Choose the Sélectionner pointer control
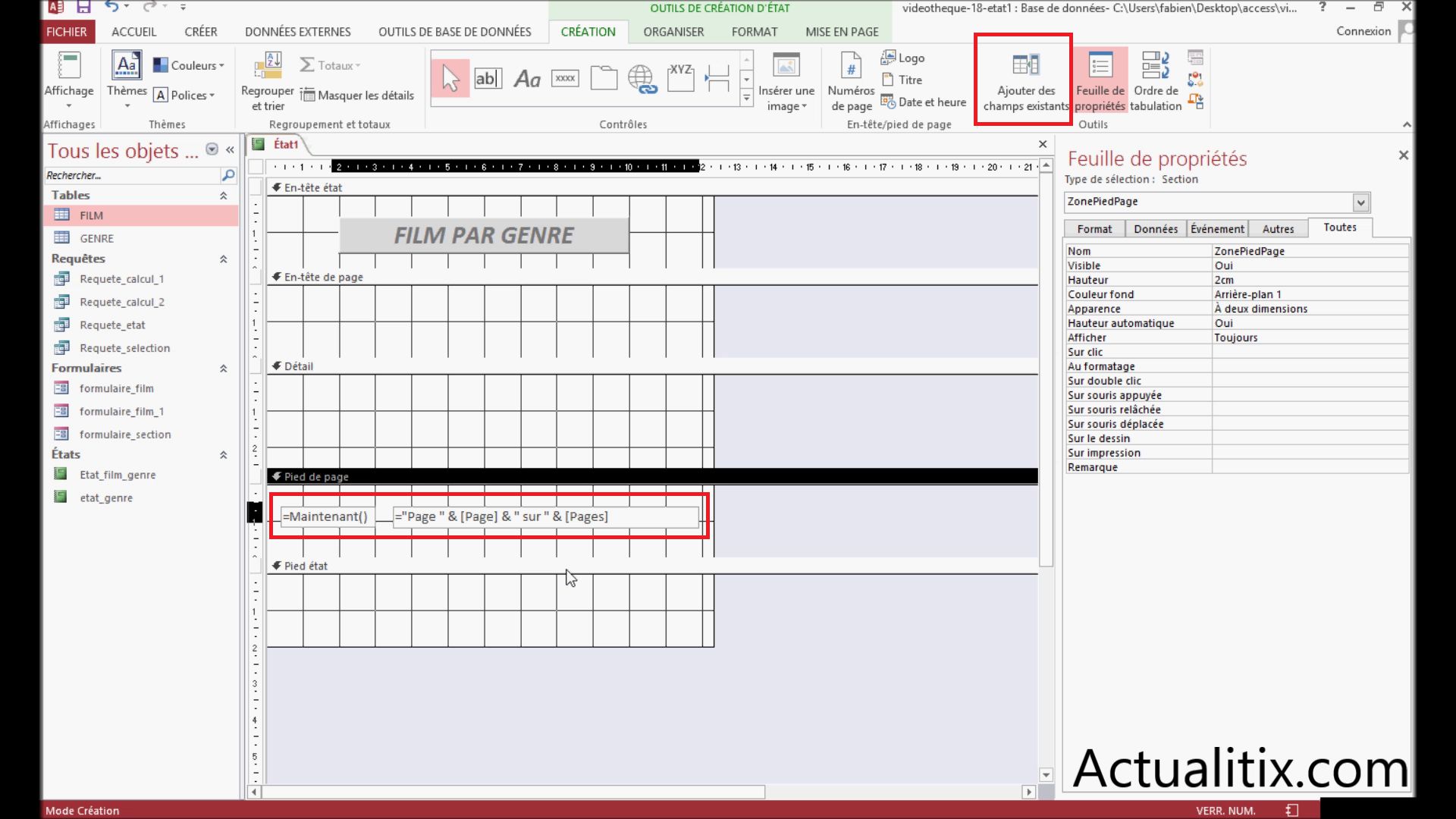Screen dimensions: 1456x819 coord(450,78)
